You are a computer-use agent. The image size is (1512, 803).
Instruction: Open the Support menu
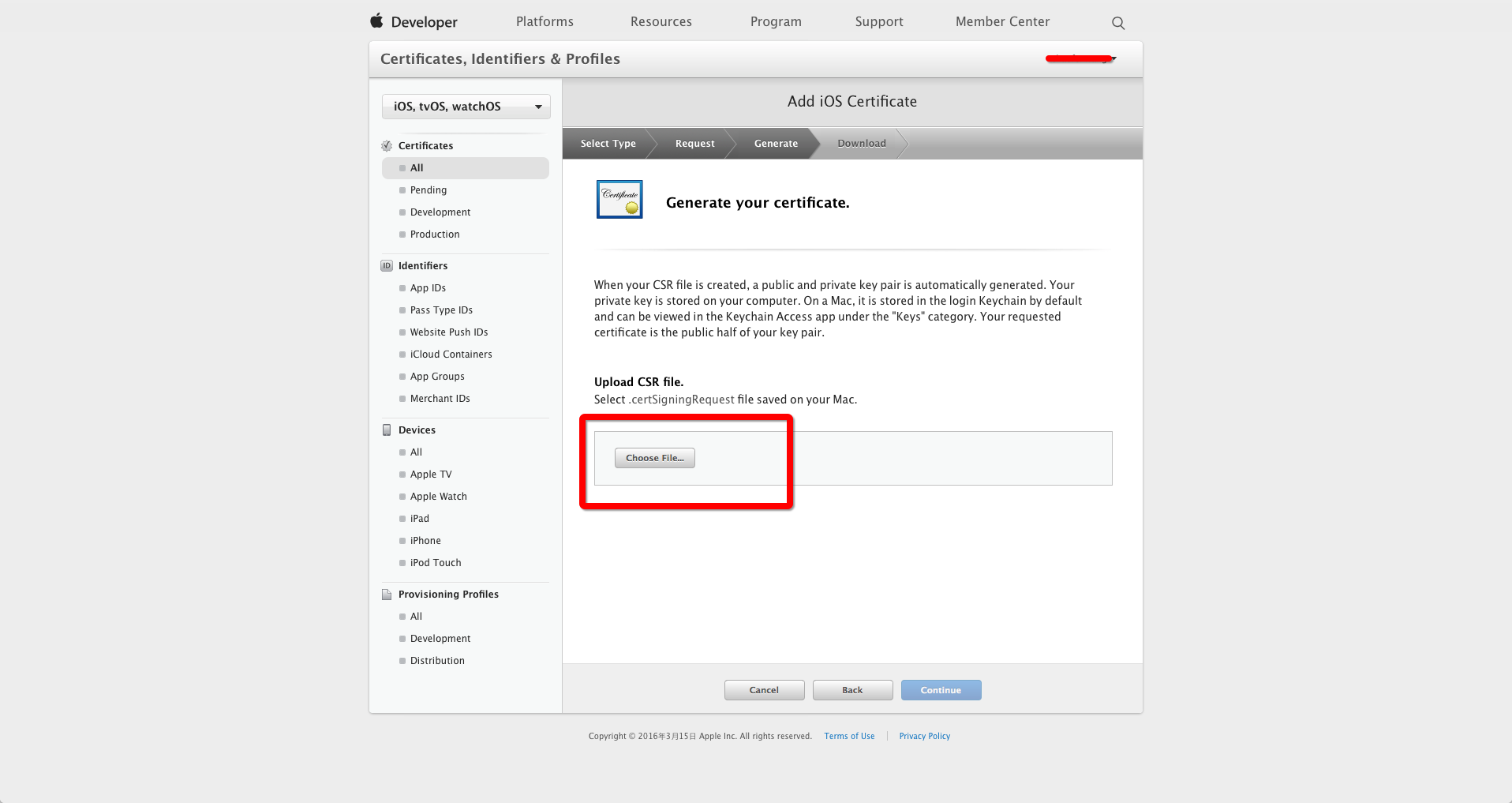[x=879, y=21]
